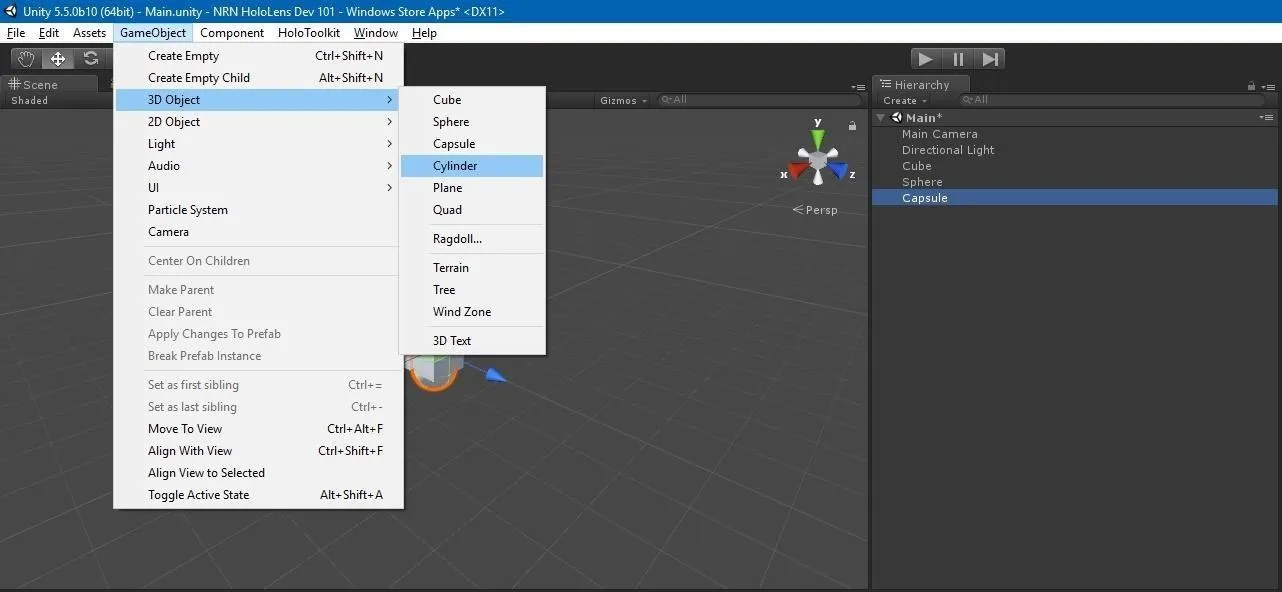Open the File menu
1282x592 pixels.
coord(16,33)
